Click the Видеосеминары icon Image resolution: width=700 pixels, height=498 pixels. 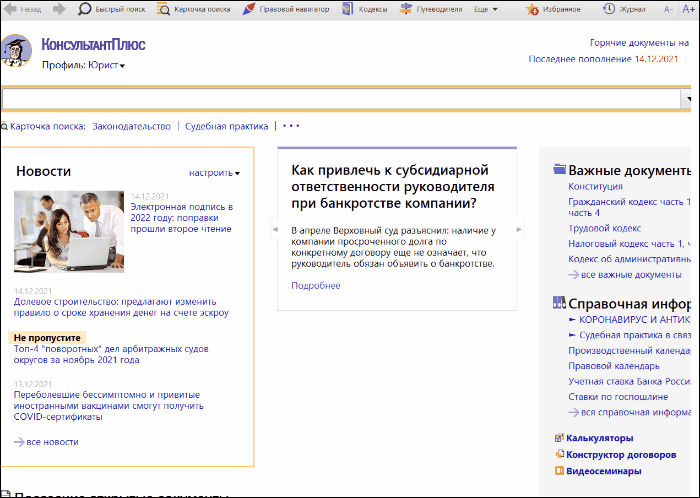[559, 471]
